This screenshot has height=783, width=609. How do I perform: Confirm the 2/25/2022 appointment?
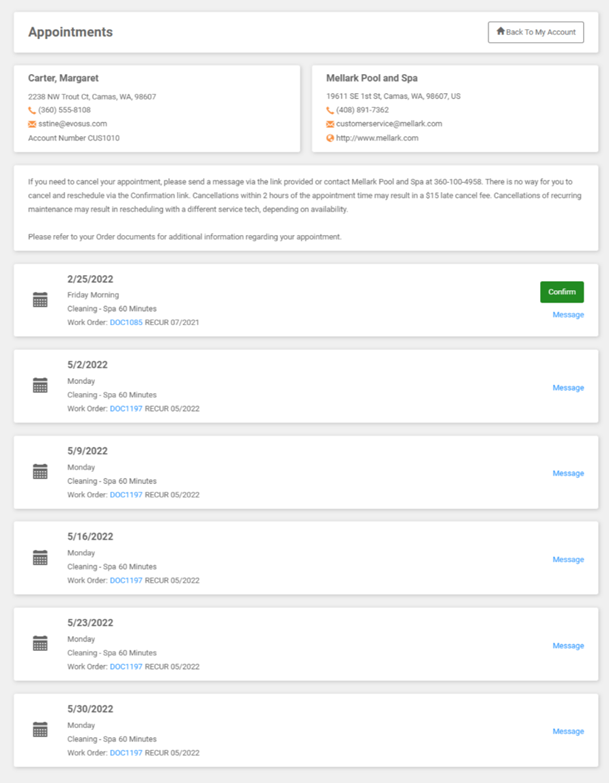click(x=562, y=292)
